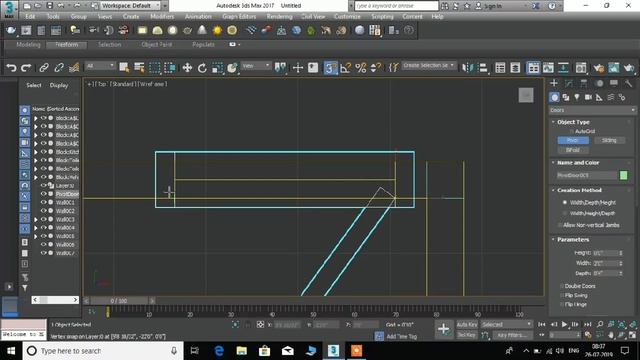
Task: Click the BiFold door type button
Action: click(x=573, y=150)
